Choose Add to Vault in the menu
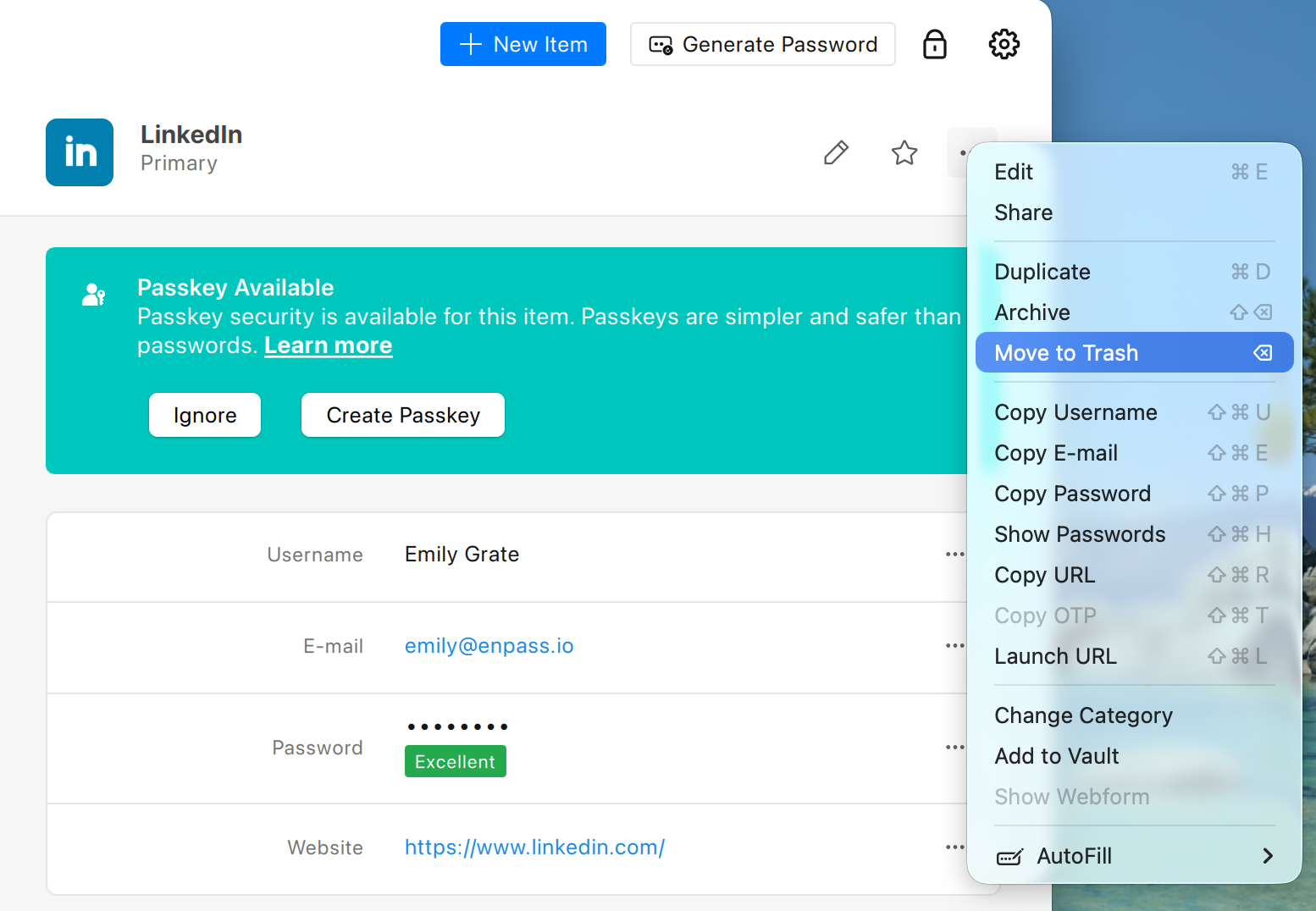1316x911 pixels. [x=1135, y=756]
